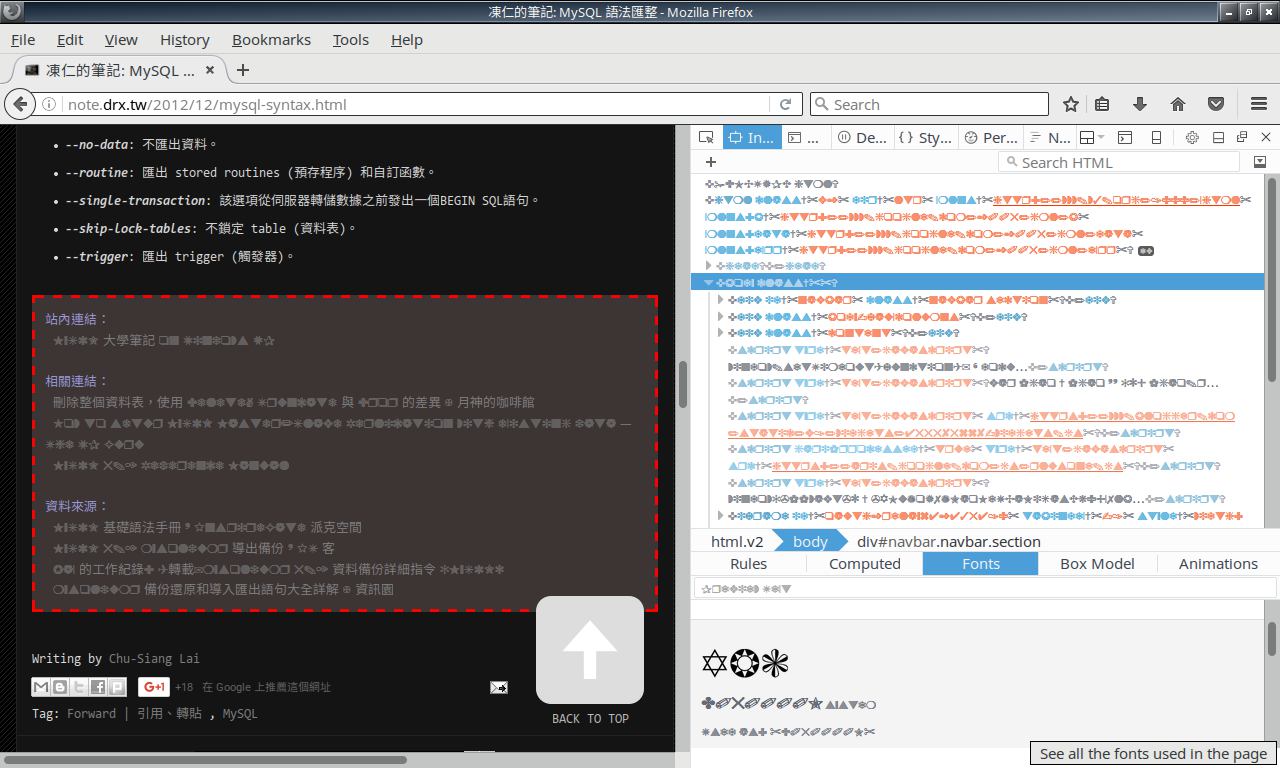
Task: Click the markup view vertical scrollbar
Action: click(x=1272, y=278)
